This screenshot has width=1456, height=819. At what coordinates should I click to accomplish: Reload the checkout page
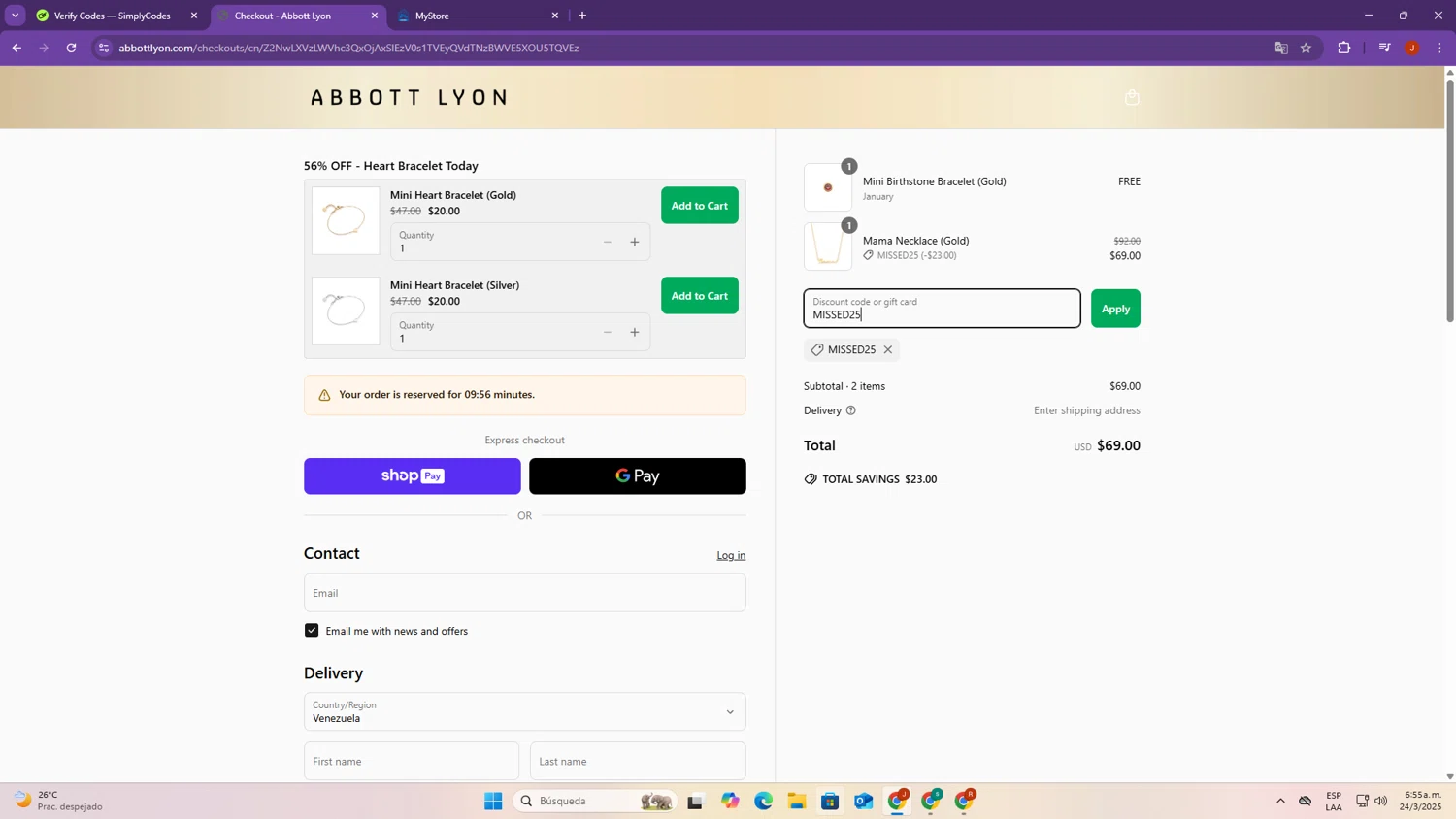tap(71, 48)
